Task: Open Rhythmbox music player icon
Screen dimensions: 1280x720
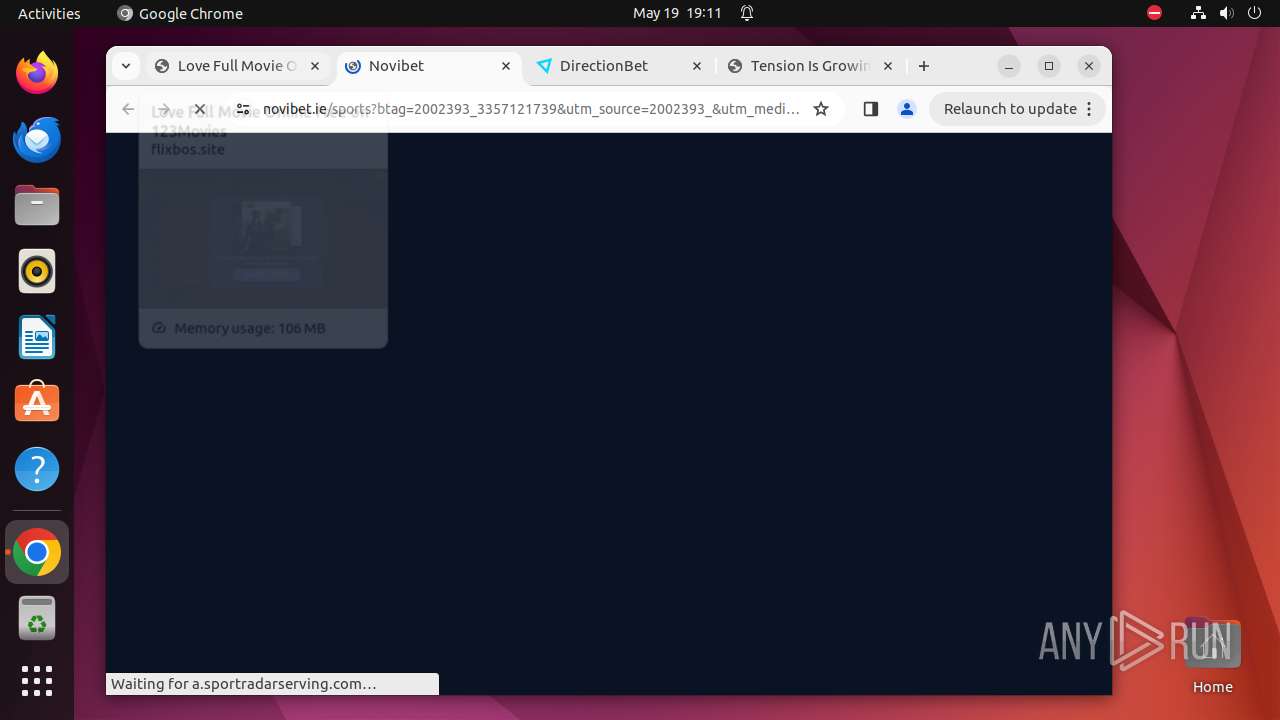Action: point(37,271)
